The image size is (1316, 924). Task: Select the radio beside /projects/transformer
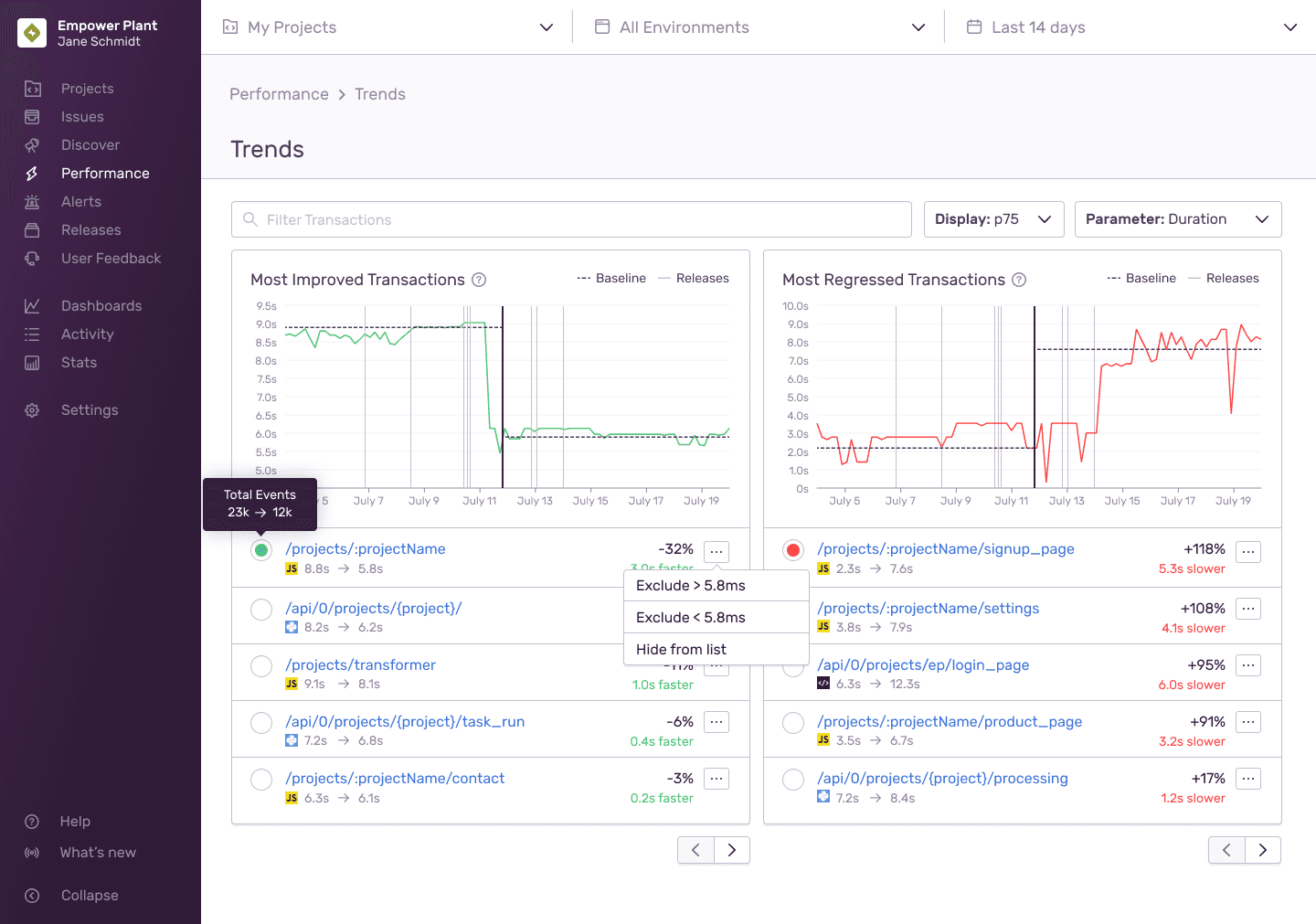pos(260,665)
